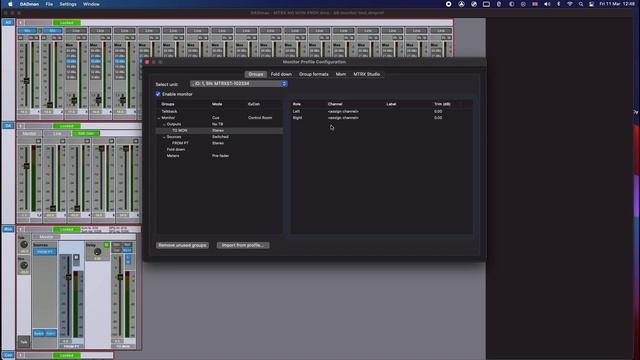Open the Control Room EuCon cell

click(260, 118)
